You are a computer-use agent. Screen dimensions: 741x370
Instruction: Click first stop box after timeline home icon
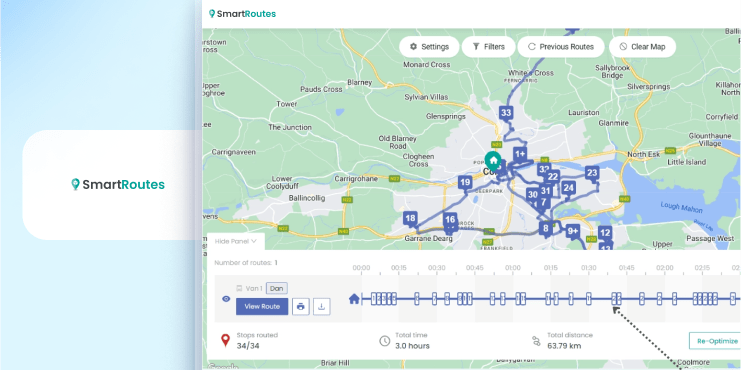coord(373,299)
